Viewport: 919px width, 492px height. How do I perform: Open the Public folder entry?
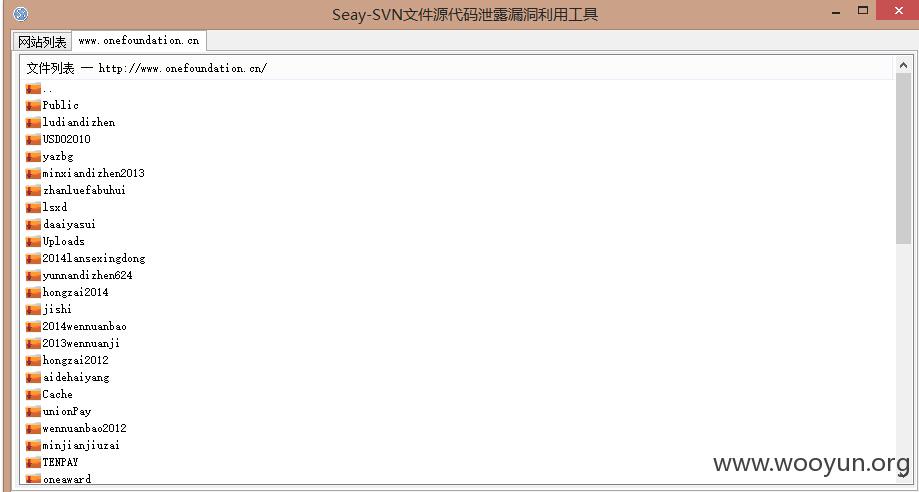pyautogui.click(x=60, y=105)
